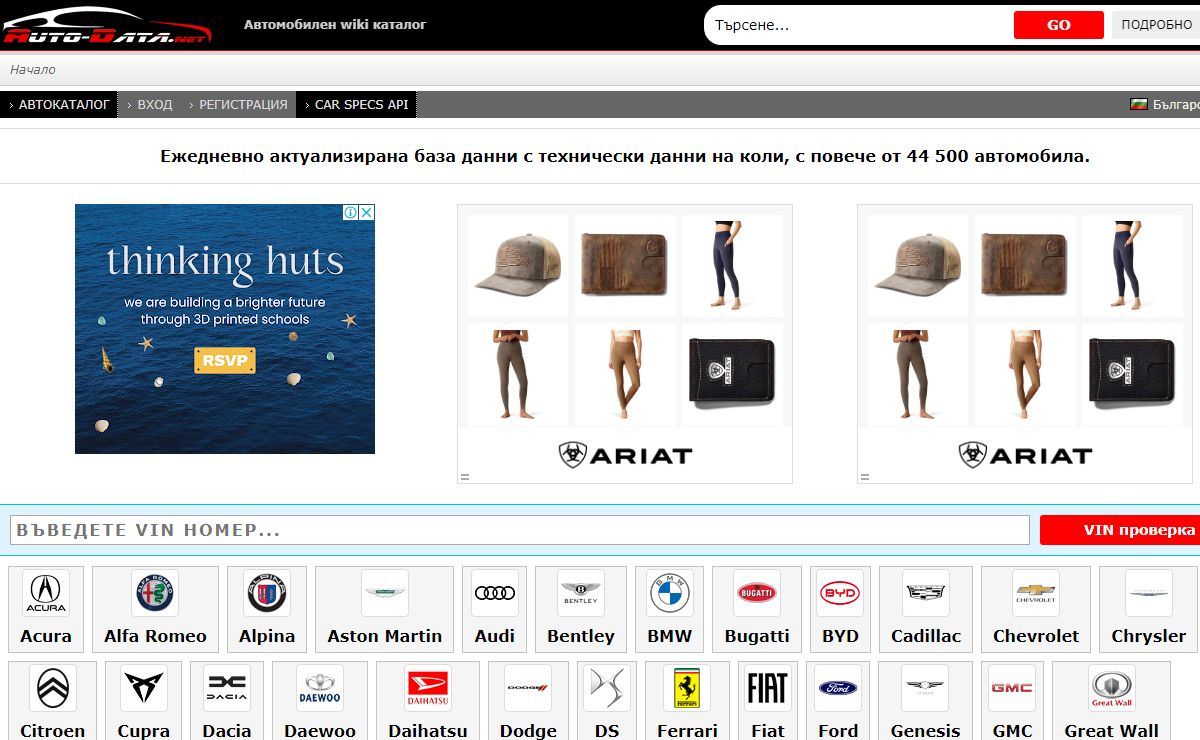Open the Ford oval logo
The width and height of the screenshot is (1200, 740).
(838, 688)
